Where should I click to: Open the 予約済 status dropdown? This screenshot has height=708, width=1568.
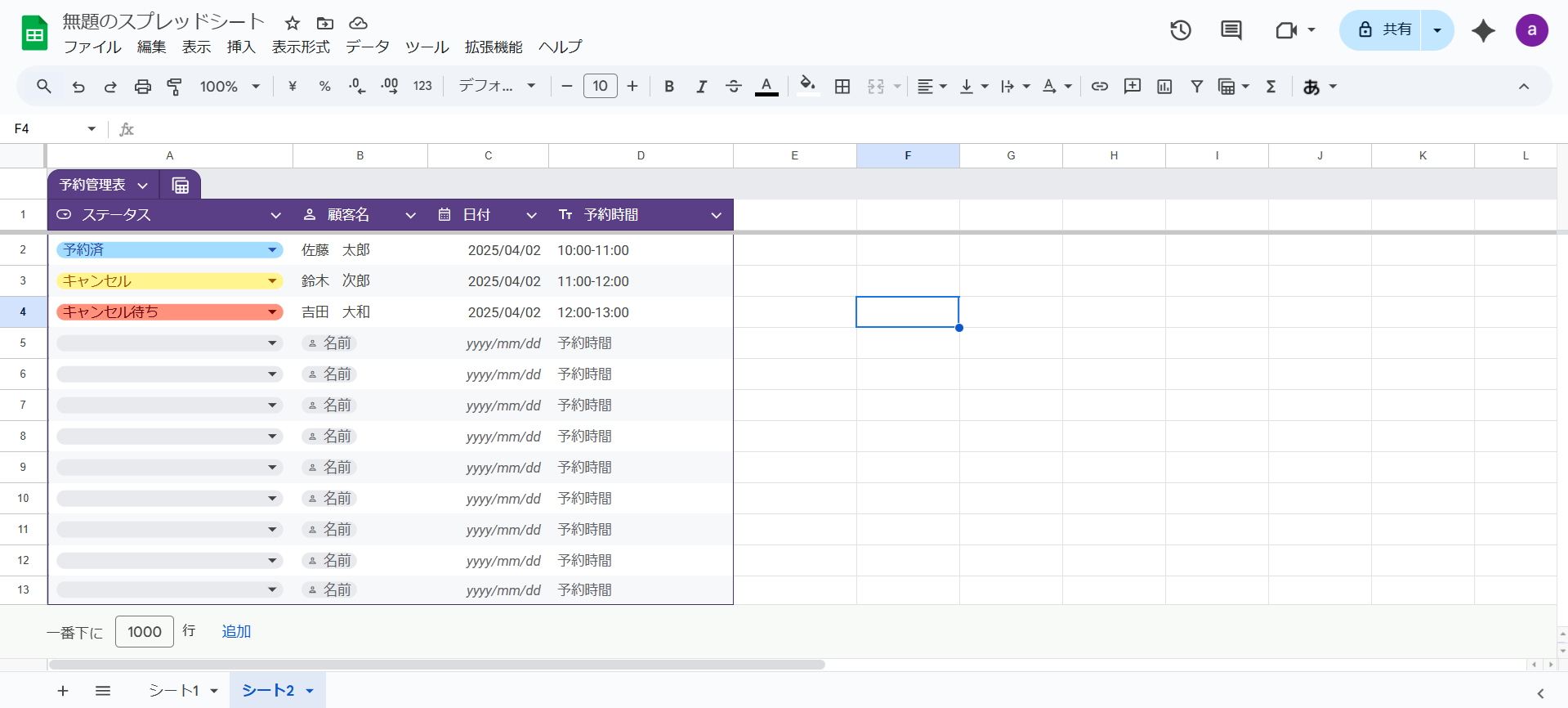pos(272,250)
